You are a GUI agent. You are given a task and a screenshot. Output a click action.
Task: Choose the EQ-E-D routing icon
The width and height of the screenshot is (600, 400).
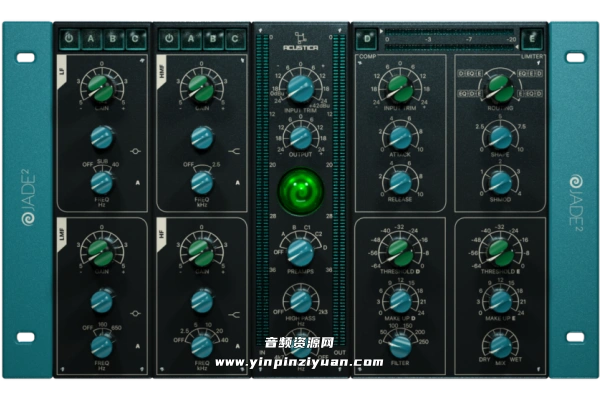tap(530, 73)
